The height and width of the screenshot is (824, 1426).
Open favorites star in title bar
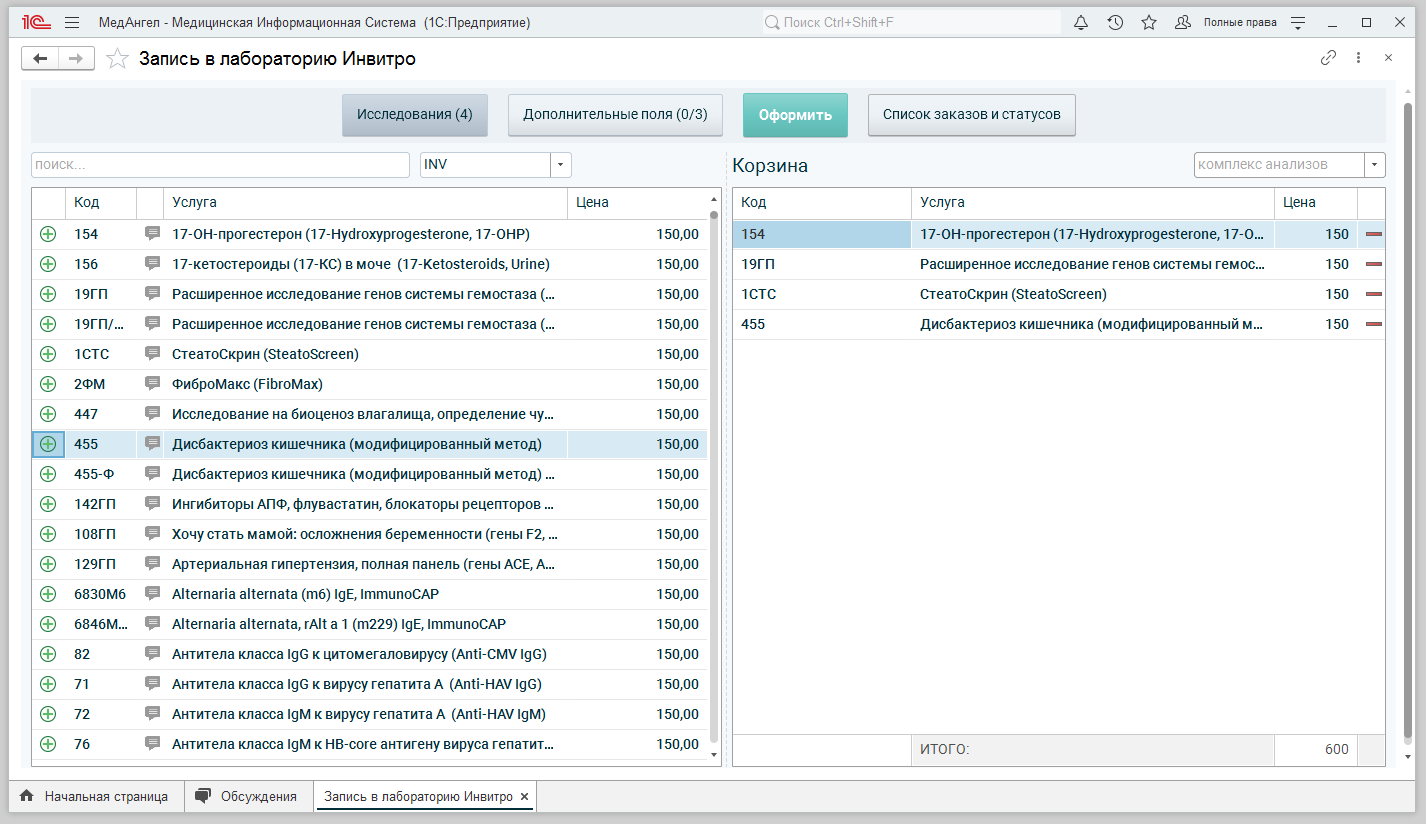click(x=1149, y=22)
